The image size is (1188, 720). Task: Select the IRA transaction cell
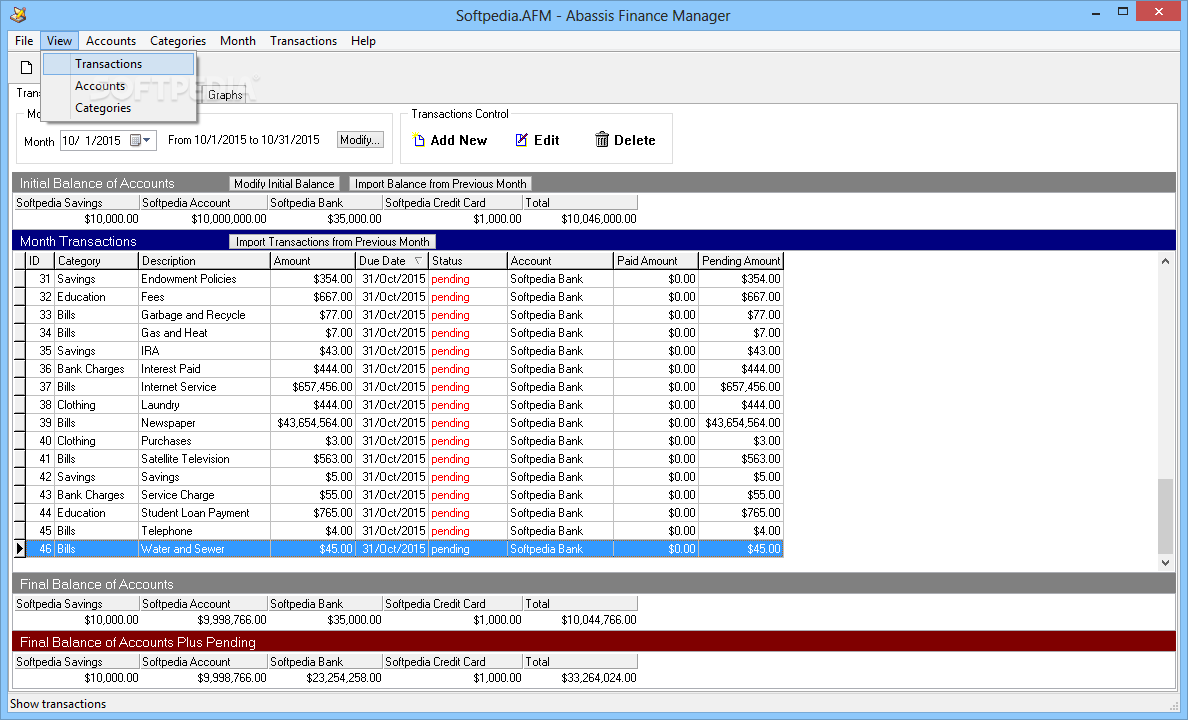coord(205,351)
